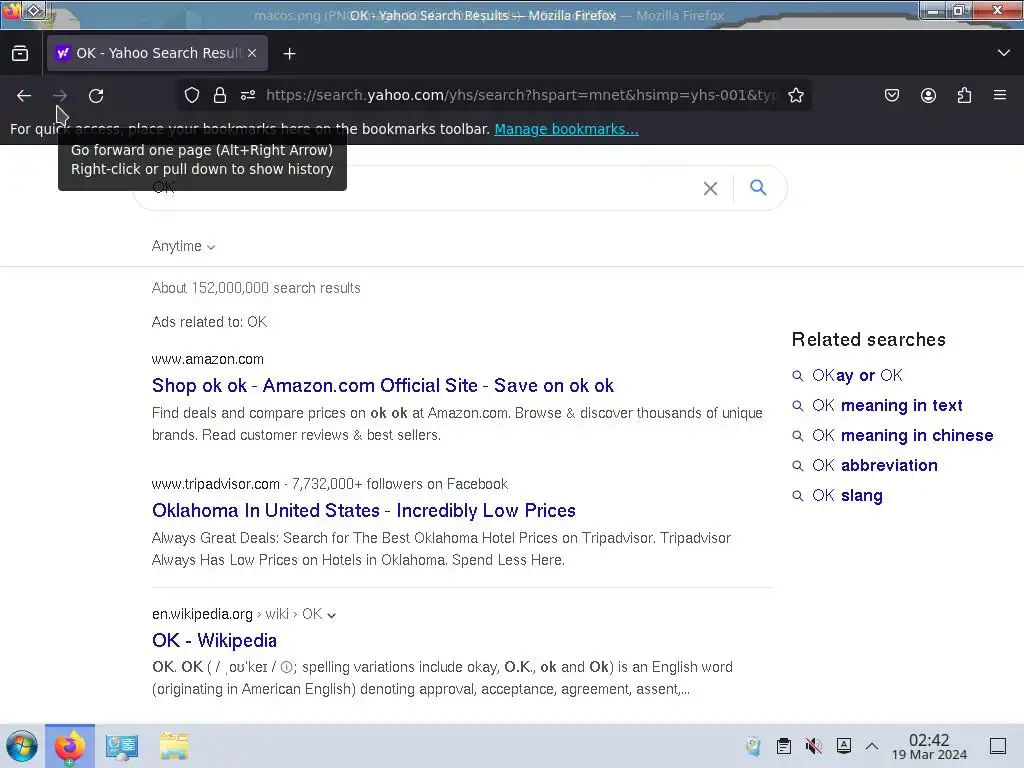Submit search with the magnifier button
Image resolution: width=1024 pixels, height=768 pixels.
tap(758, 188)
